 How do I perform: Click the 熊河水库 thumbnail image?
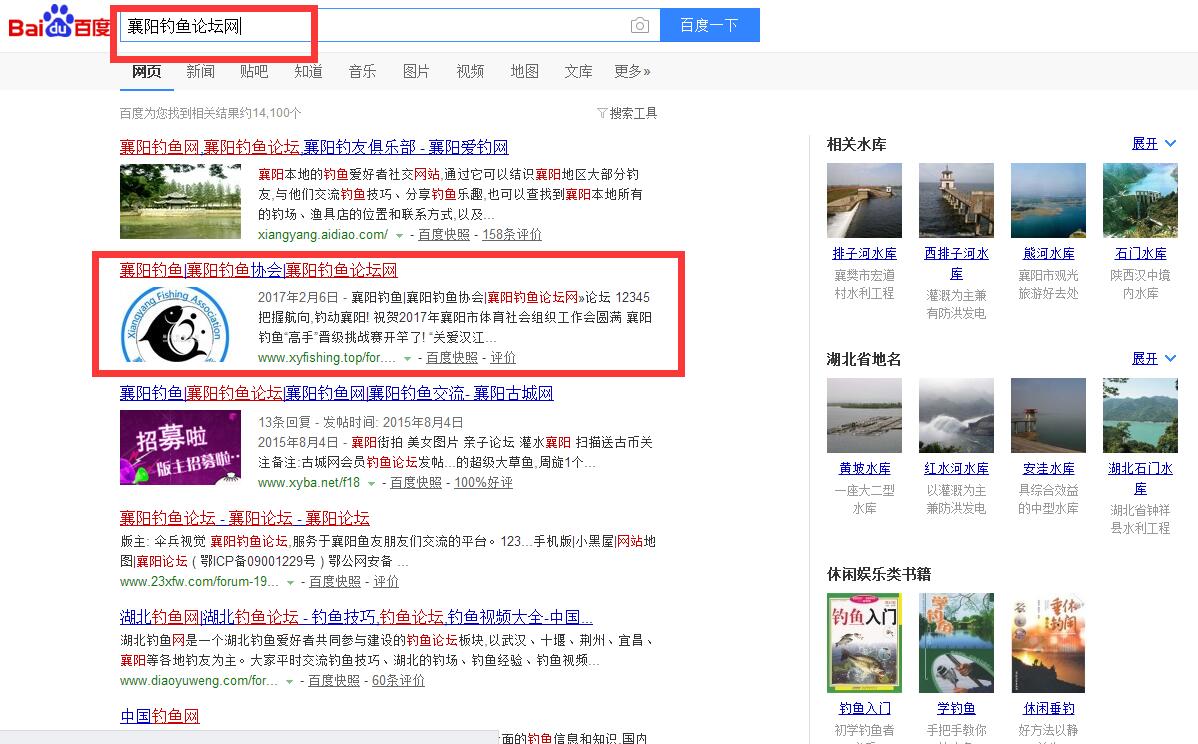pos(1048,200)
